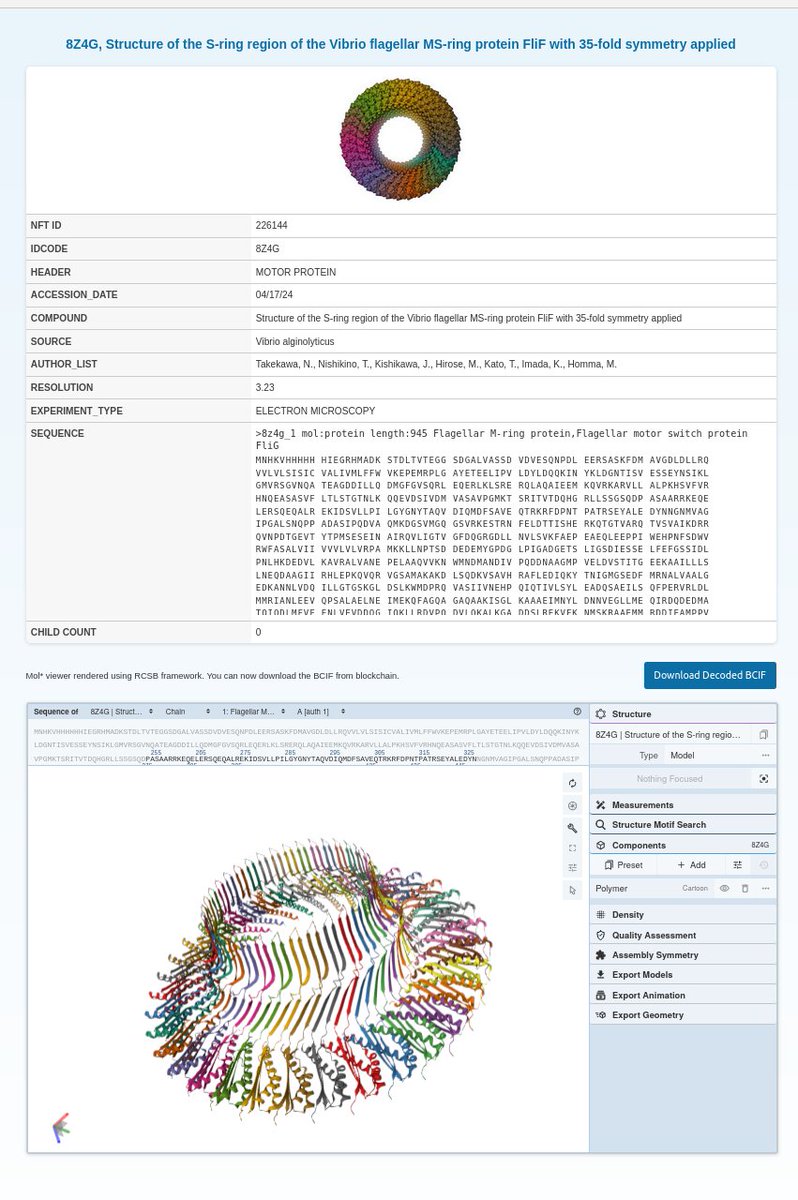Expand the Assembly Symmetry section
Viewport: 798px width, 1200px height.
[x=683, y=955]
